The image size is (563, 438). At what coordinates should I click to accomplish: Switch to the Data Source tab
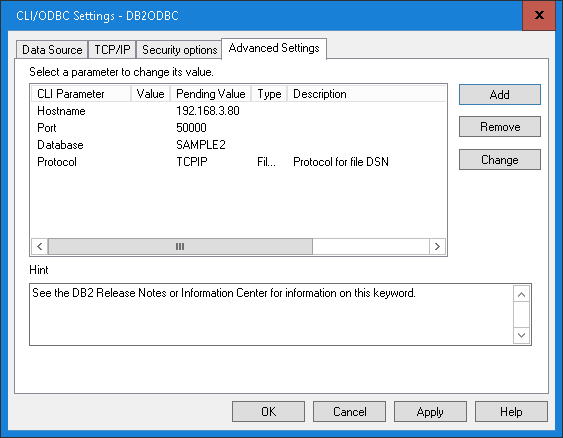(x=52, y=50)
